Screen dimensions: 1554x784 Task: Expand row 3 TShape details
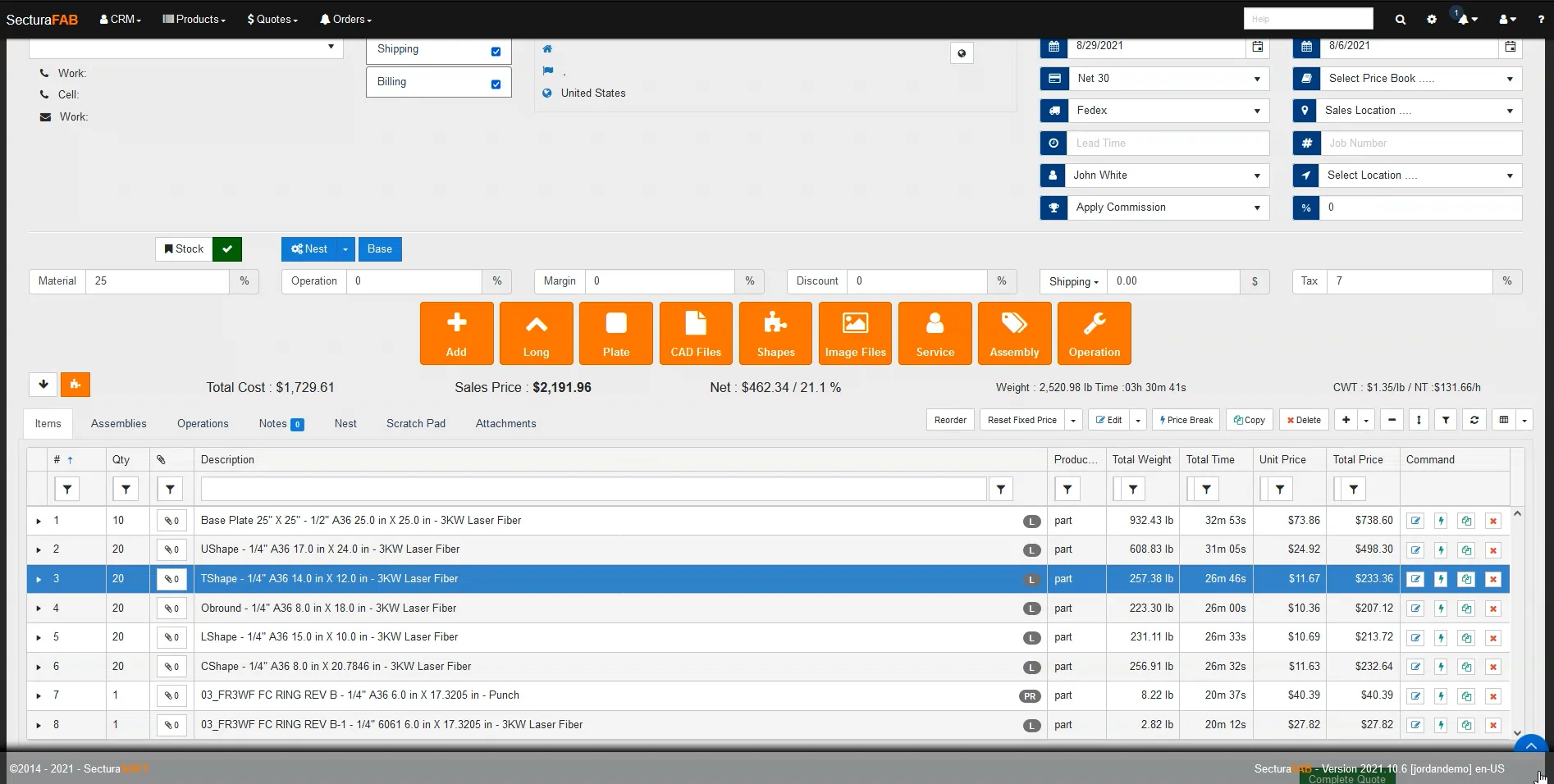[x=39, y=579]
